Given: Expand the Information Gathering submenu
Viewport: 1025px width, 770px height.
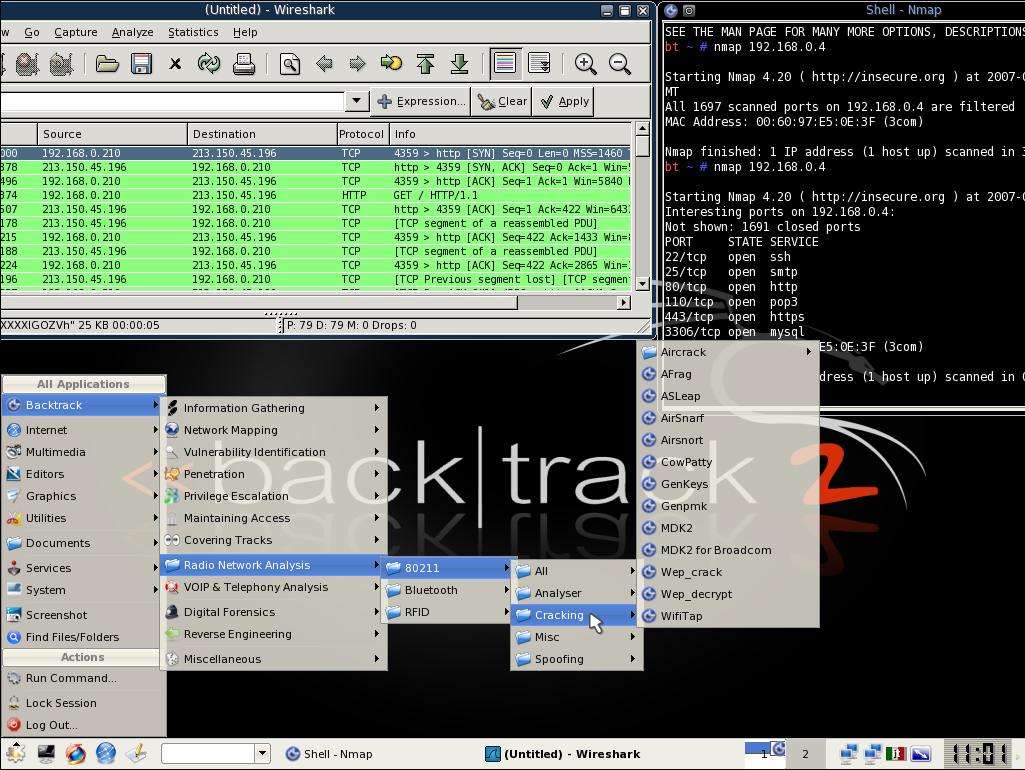Looking at the screenshot, I should click(x=273, y=408).
